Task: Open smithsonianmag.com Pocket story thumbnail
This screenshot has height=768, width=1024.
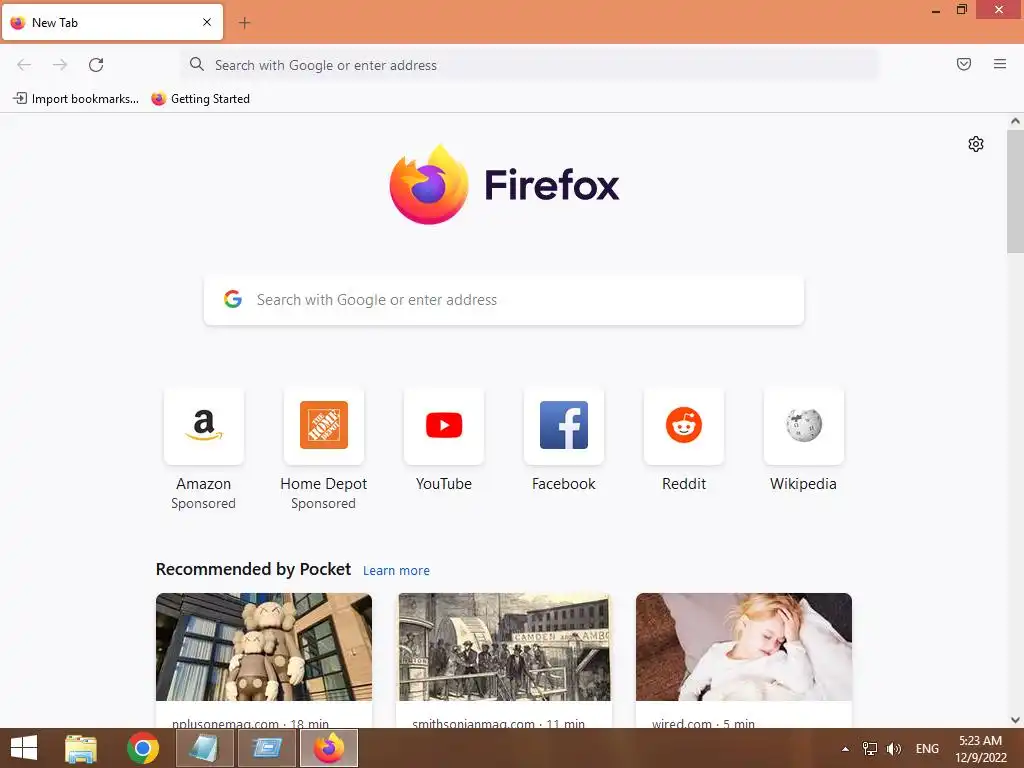Action: 504,647
